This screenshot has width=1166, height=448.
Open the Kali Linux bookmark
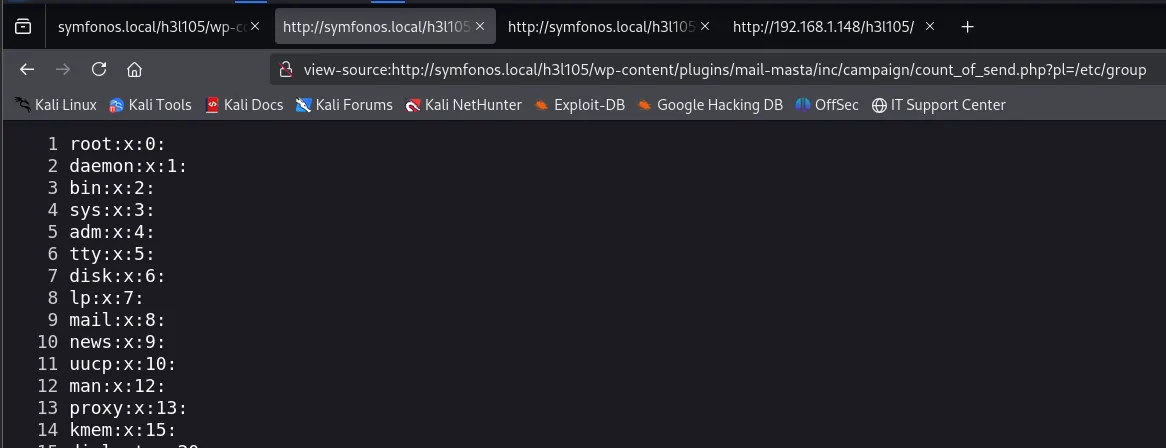[56, 105]
